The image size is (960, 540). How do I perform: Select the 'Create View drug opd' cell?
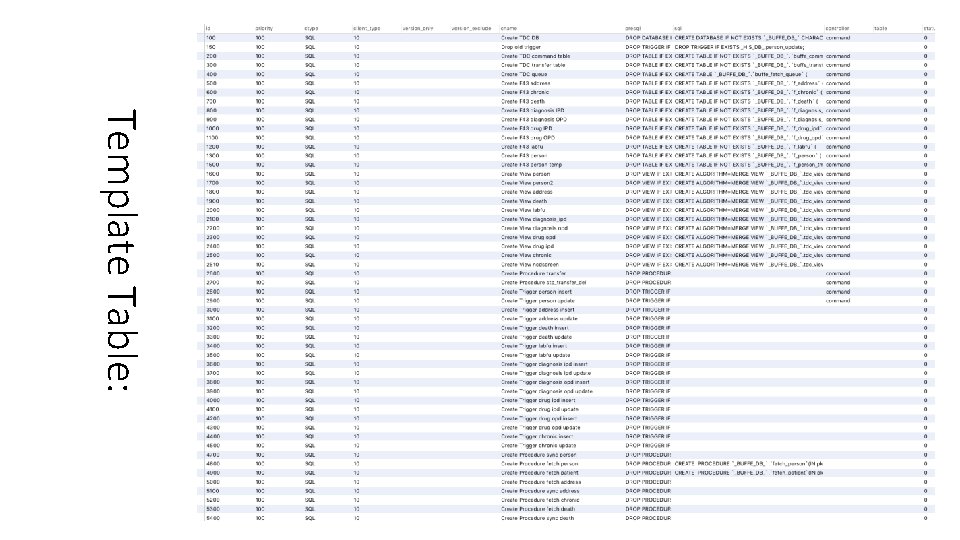(x=528, y=238)
